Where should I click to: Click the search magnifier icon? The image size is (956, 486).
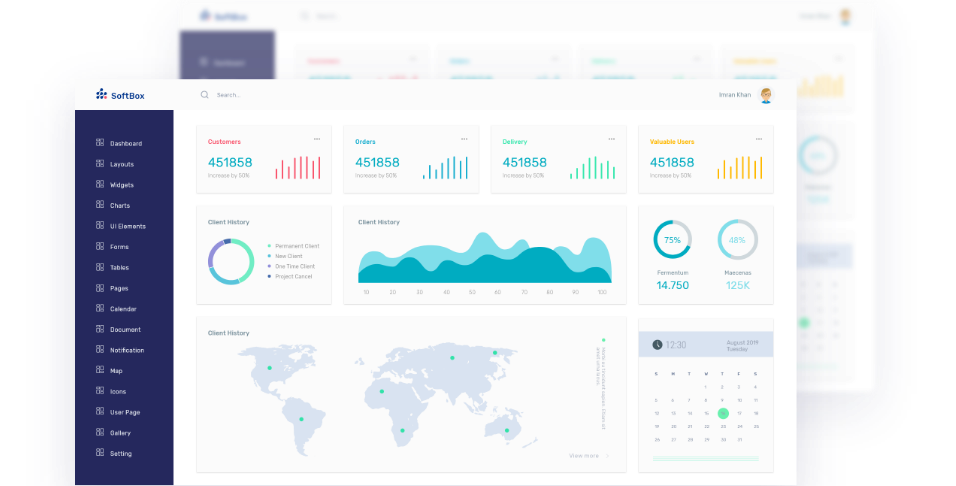coord(205,95)
